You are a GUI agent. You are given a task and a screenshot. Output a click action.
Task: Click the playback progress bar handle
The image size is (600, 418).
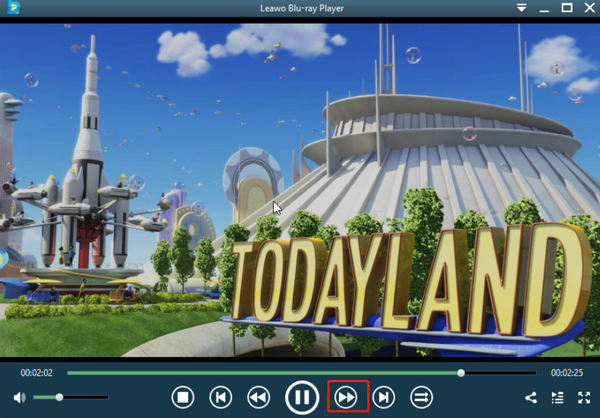point(461,373)
